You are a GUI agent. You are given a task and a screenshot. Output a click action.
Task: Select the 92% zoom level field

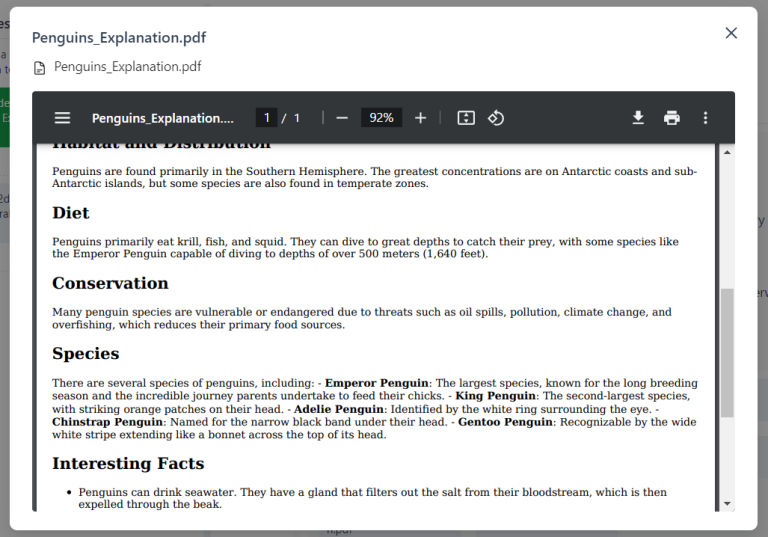pyautogui.click(x=381, y=118)
